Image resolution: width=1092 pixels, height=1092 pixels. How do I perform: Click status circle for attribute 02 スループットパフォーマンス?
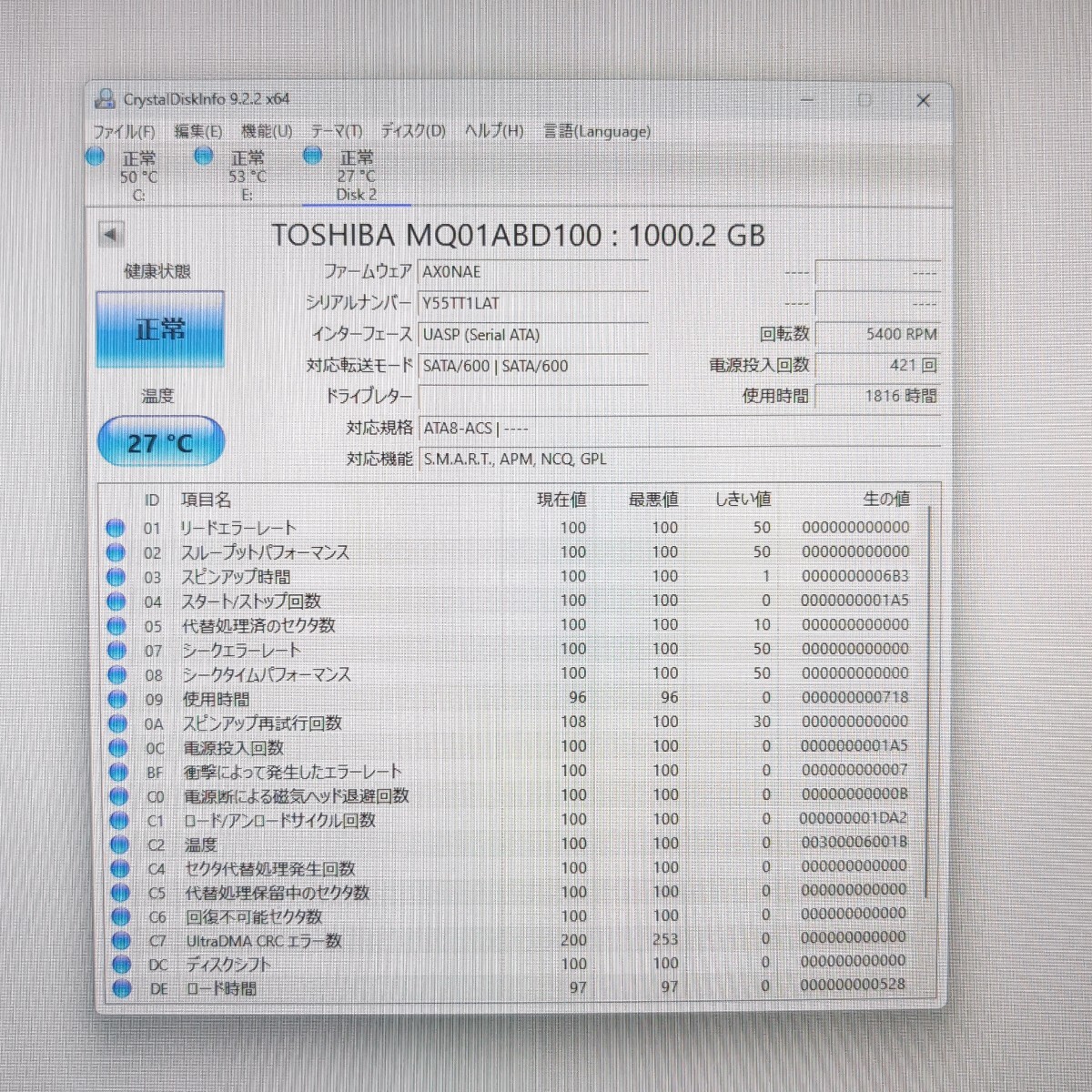tap(116, 552)
